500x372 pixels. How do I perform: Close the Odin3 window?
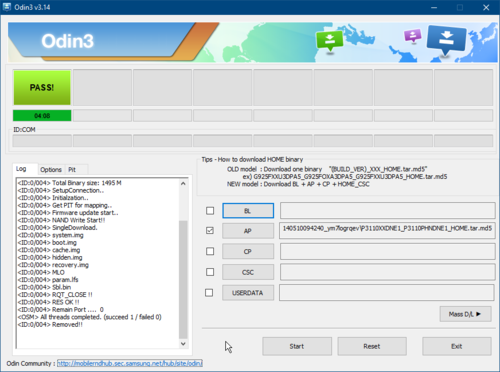[486, 7]
